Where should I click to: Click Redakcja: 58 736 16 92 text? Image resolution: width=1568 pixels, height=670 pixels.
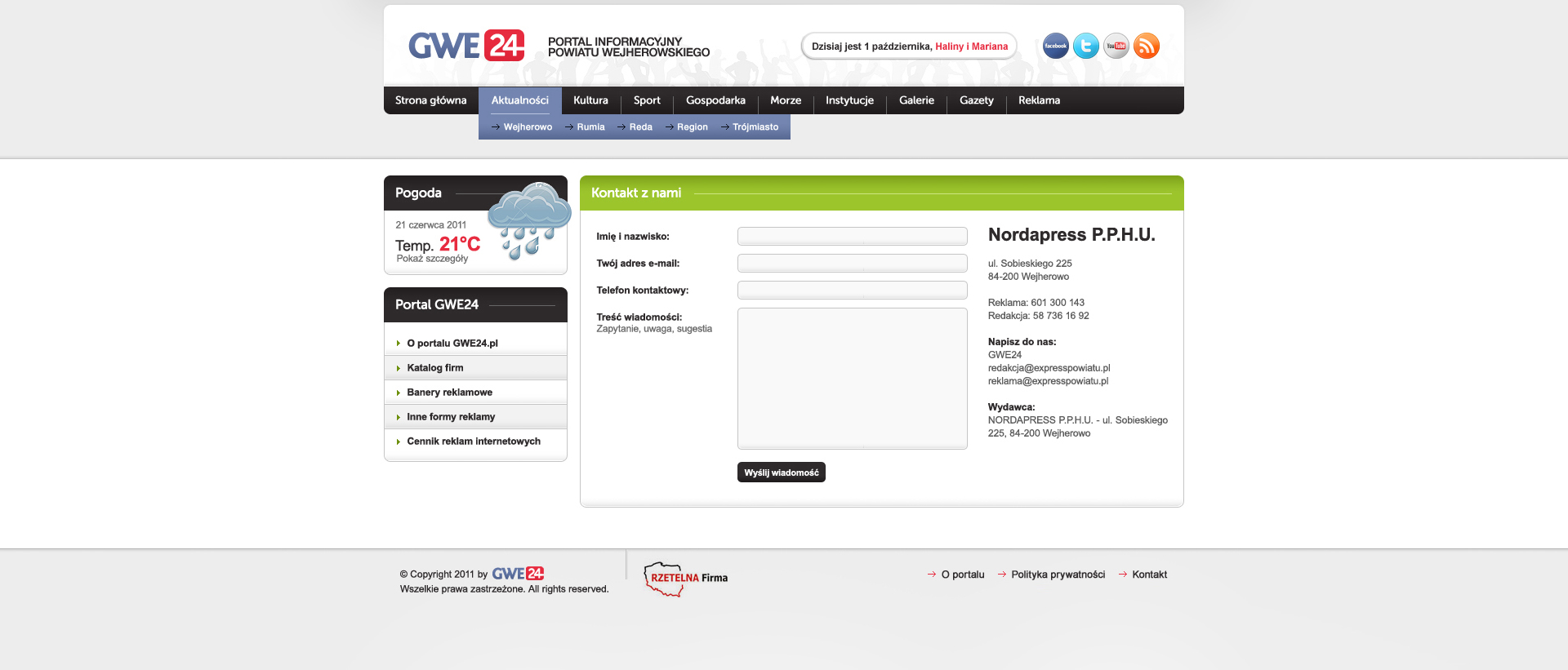pyautogui.click(x=1038, y=316)
